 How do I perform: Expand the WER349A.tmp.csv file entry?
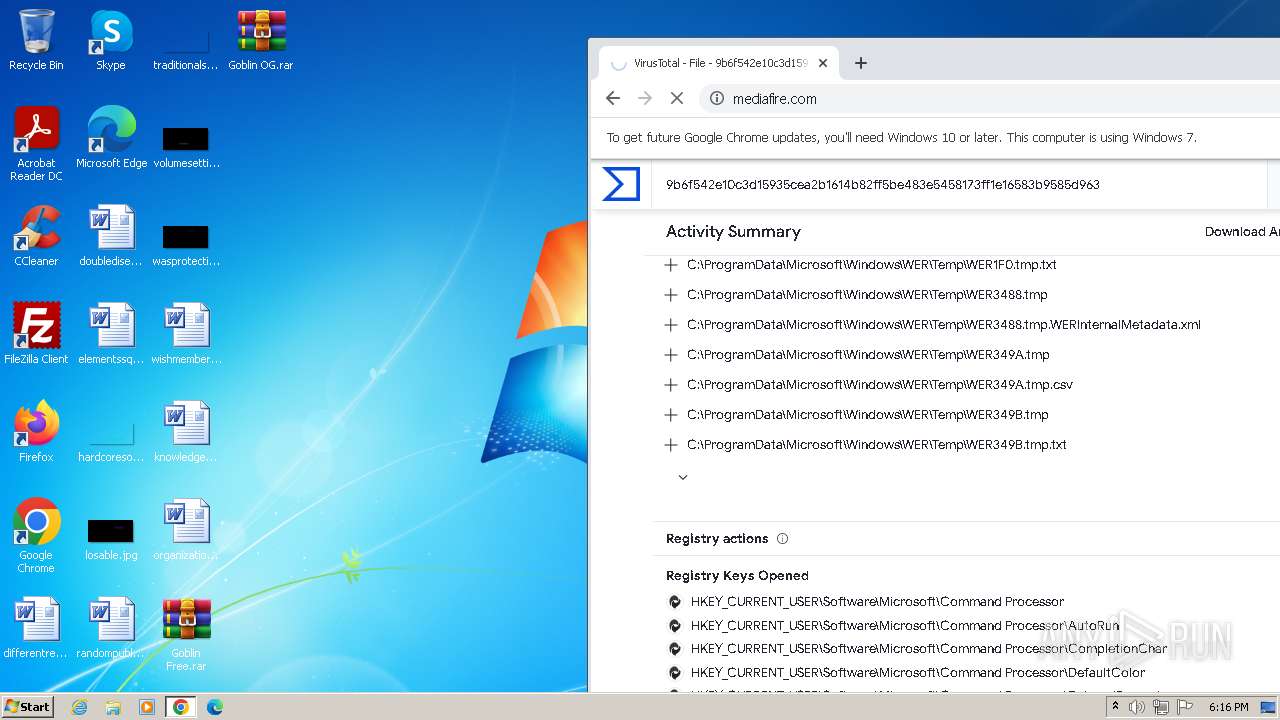coord(671,385)
